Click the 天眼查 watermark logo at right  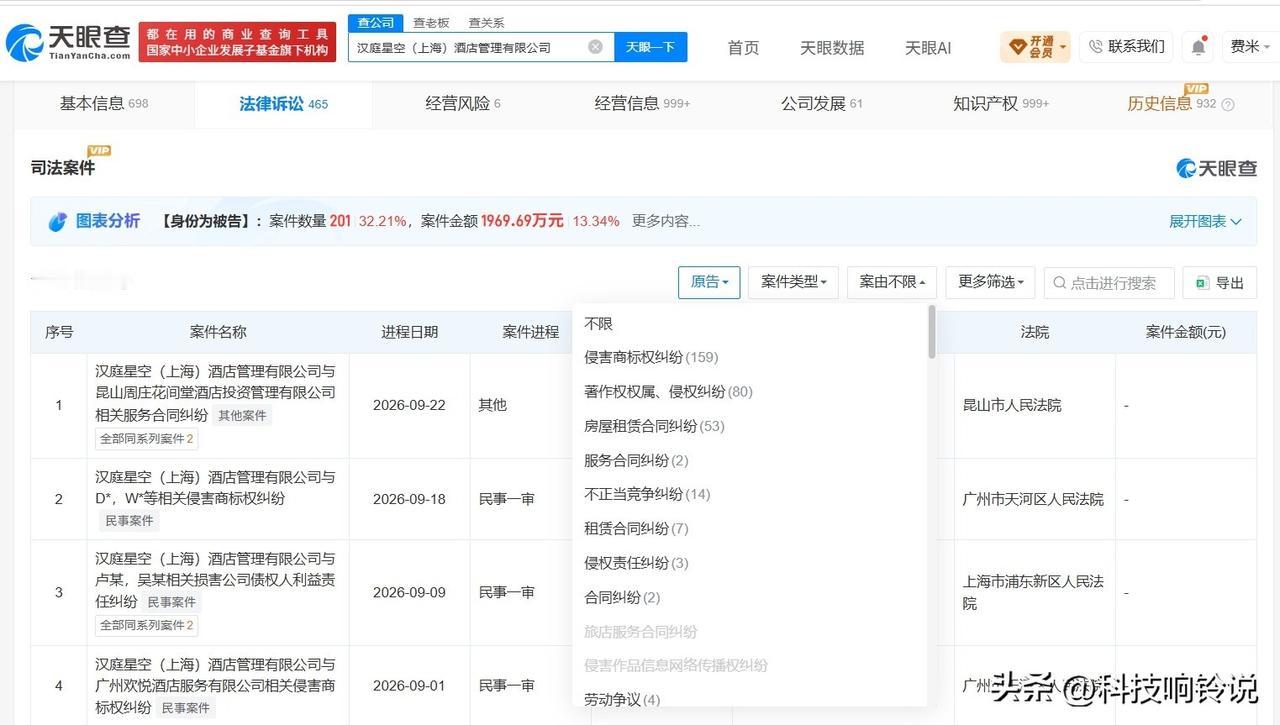[1216, 168]
